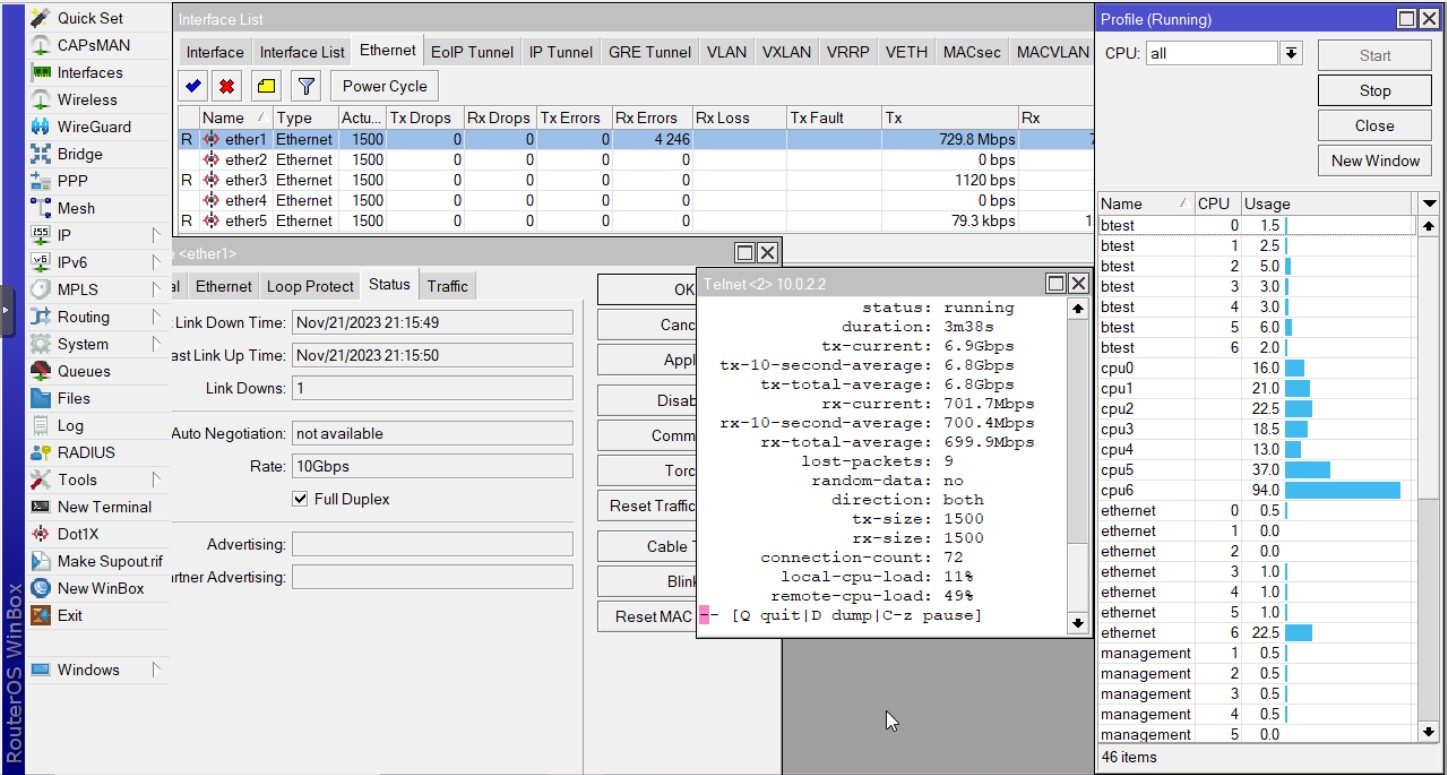
Task: Toggle the Full Duplex checkbox
Action: tap(300, 499)
